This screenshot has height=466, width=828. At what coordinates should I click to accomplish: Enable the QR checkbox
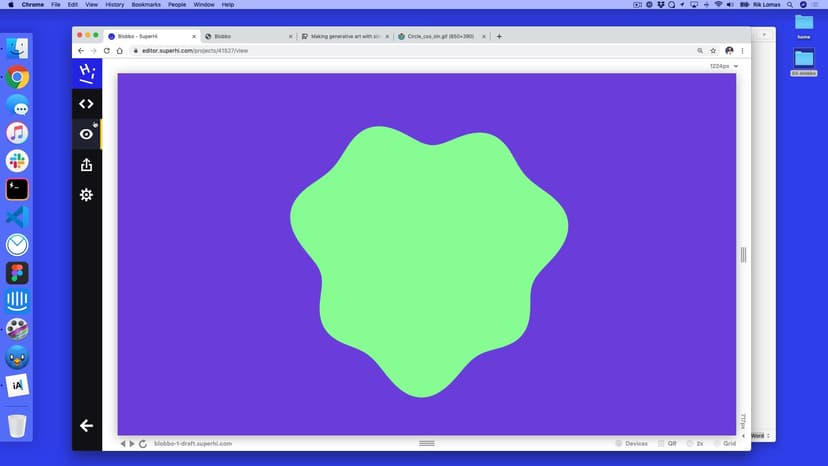pyautogui.click(x=660, y=443)
